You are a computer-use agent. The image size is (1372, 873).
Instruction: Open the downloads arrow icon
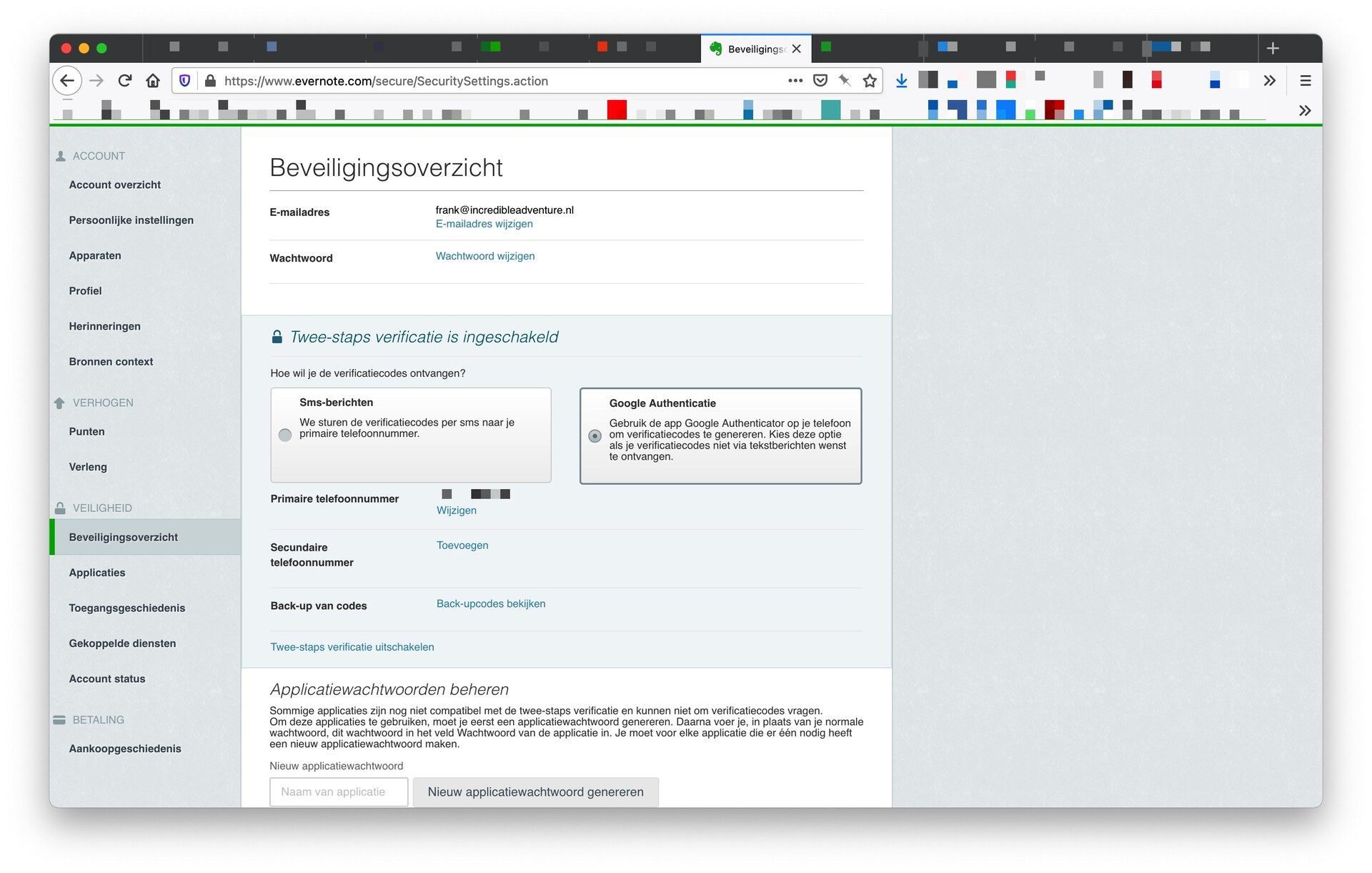tap(902, 81)
